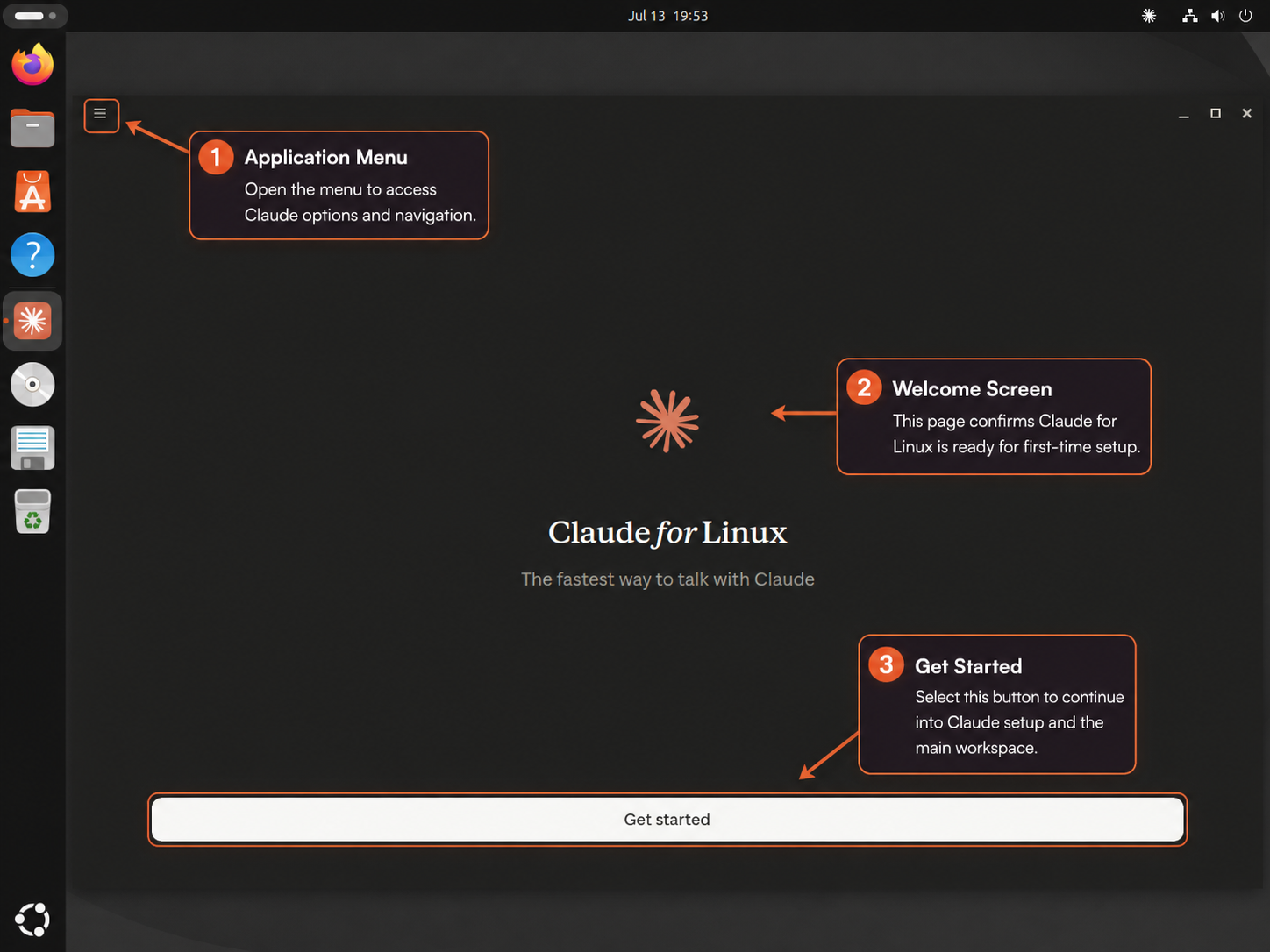Launch Firefox from the dock

click(x=32, y=64)
